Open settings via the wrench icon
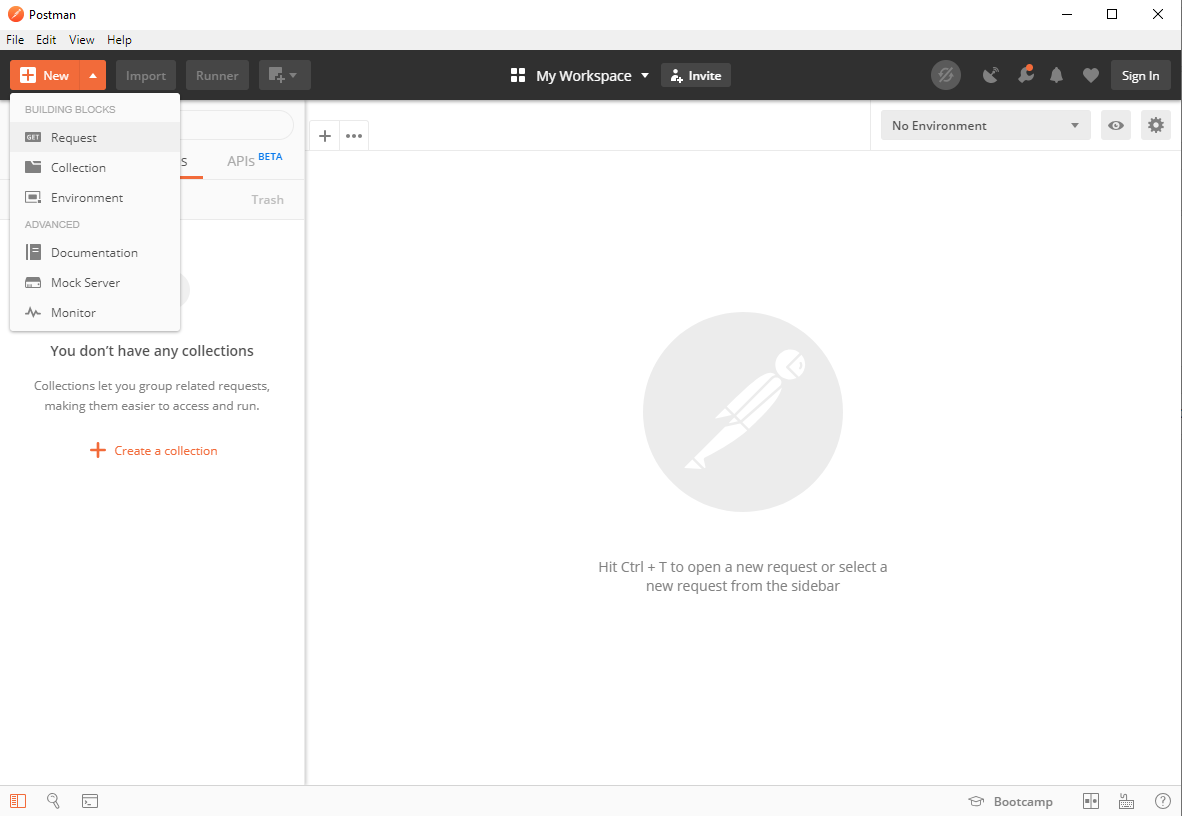This screenshot has width=1182, height=816. (1024, 75)
